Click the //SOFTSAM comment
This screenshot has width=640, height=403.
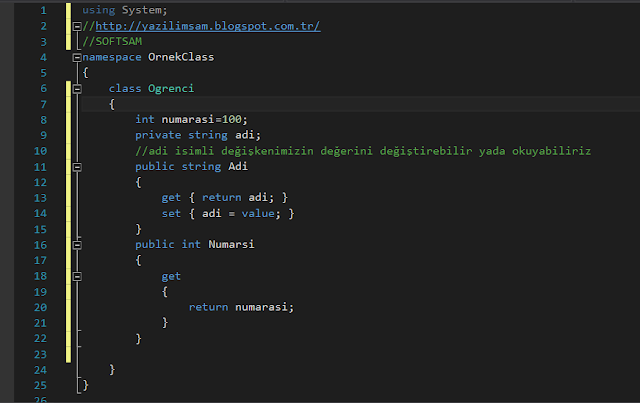click(112, 42)
